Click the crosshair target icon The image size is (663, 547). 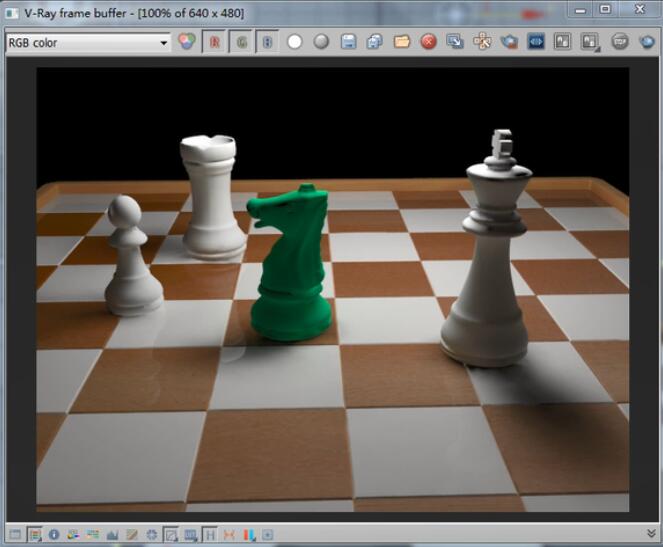click(151, 535)
